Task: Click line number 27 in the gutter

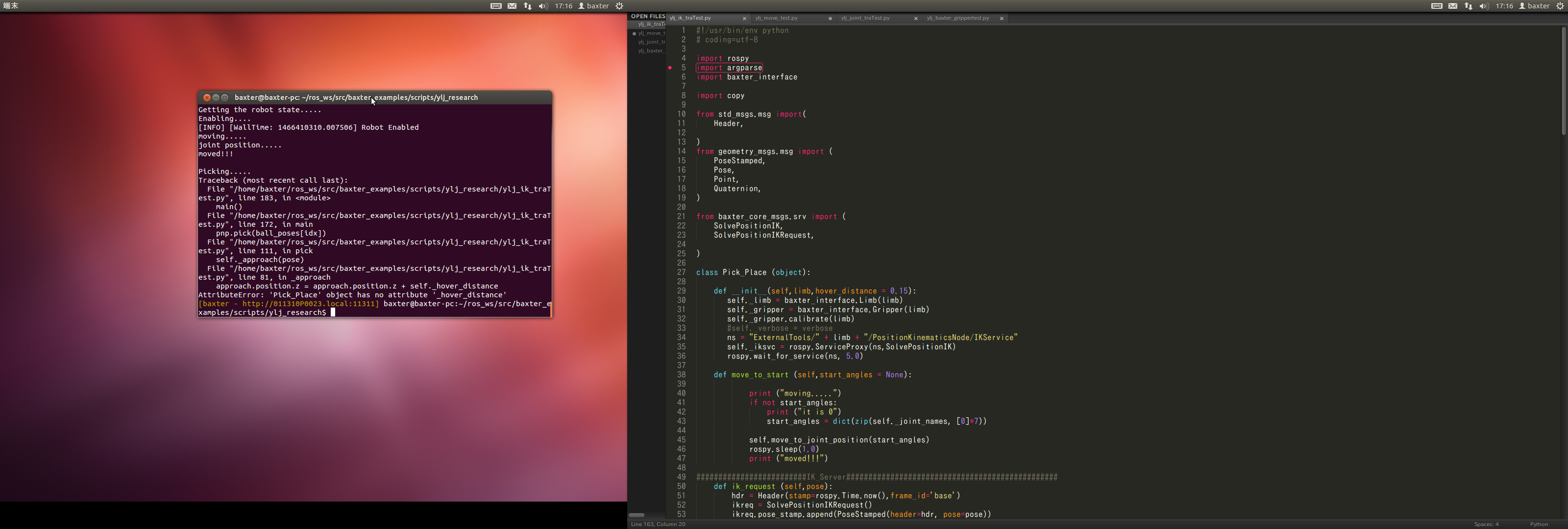Action: pos(681,273)
